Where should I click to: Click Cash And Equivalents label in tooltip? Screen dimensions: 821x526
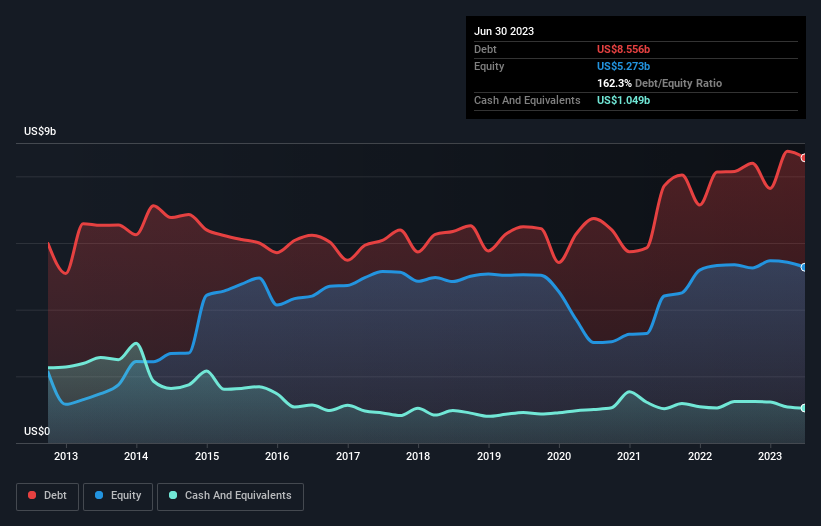coord(527,100)
